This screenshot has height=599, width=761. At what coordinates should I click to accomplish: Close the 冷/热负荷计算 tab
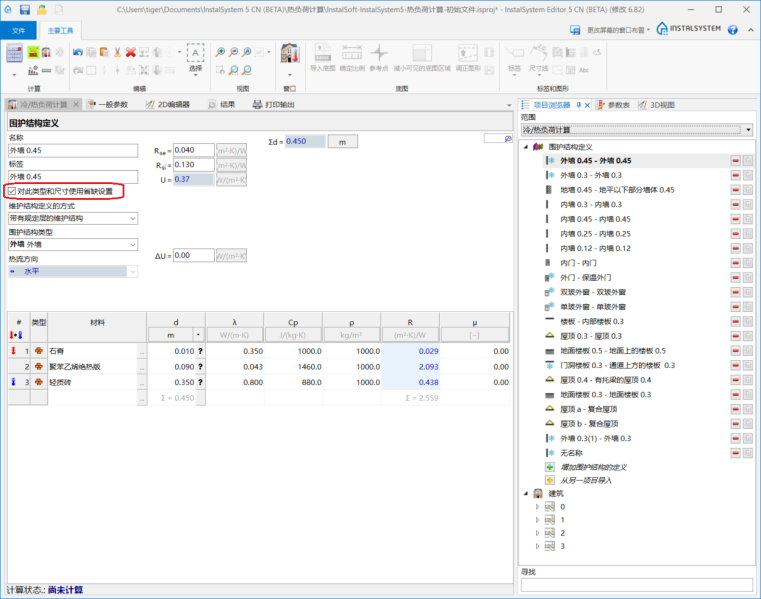tap(76, 104)
